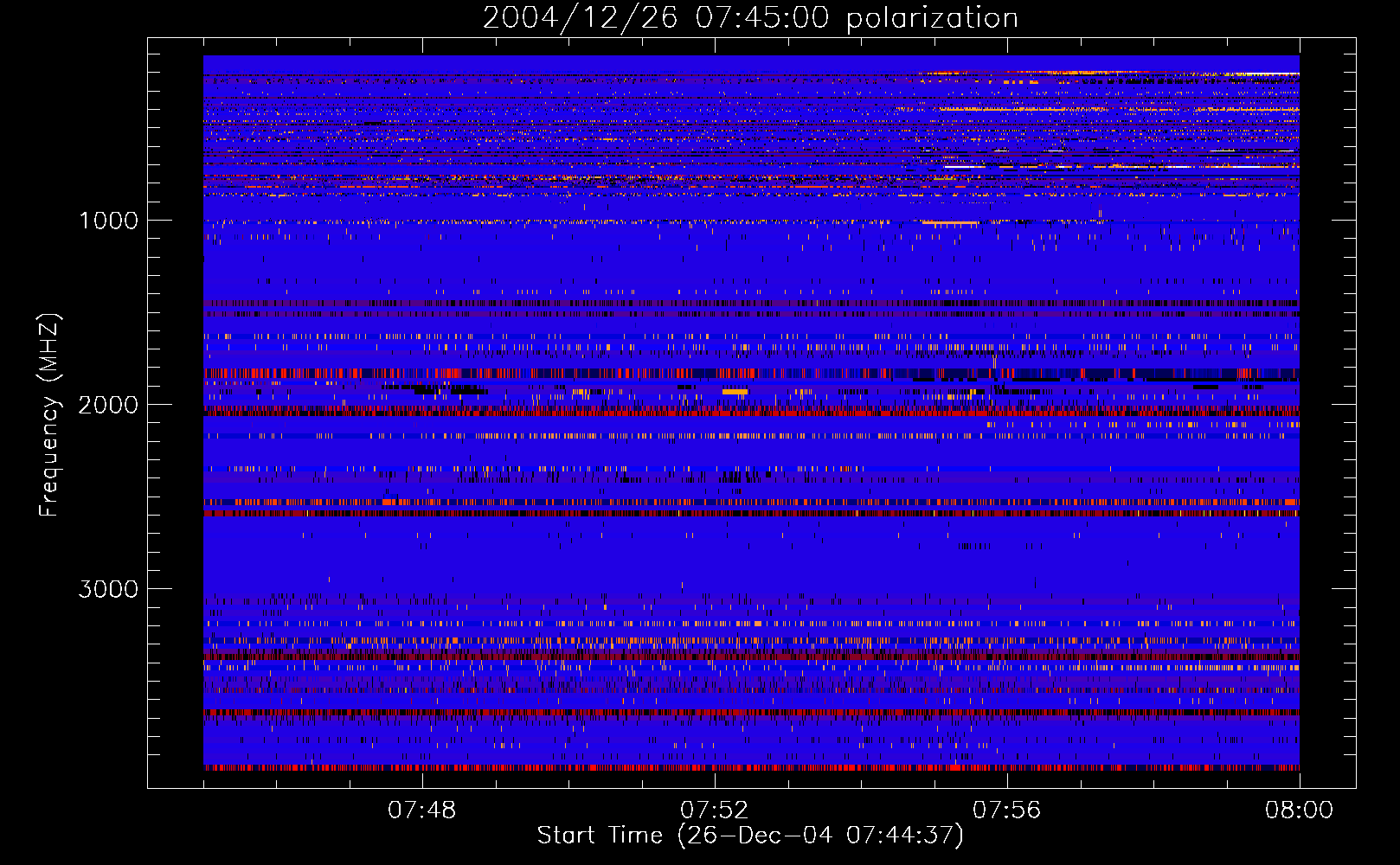Click the 3000 frequency tick label
Image resolution: width=1400 pixels, height=865 pixels.
[108, 589]
